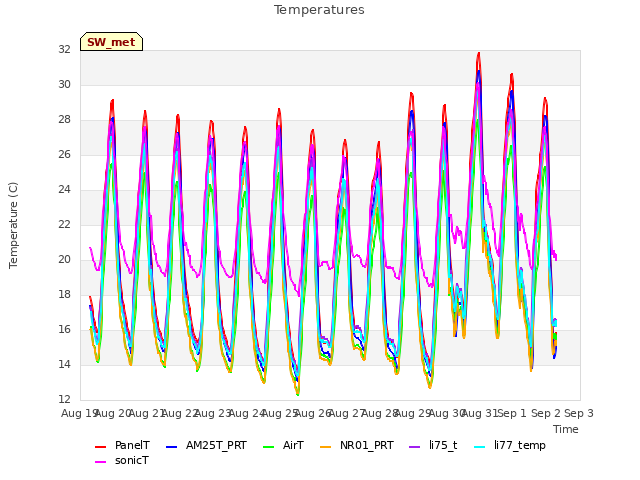
Task: Click the red PanelT legend color marker
Action: tap(100, 447)
